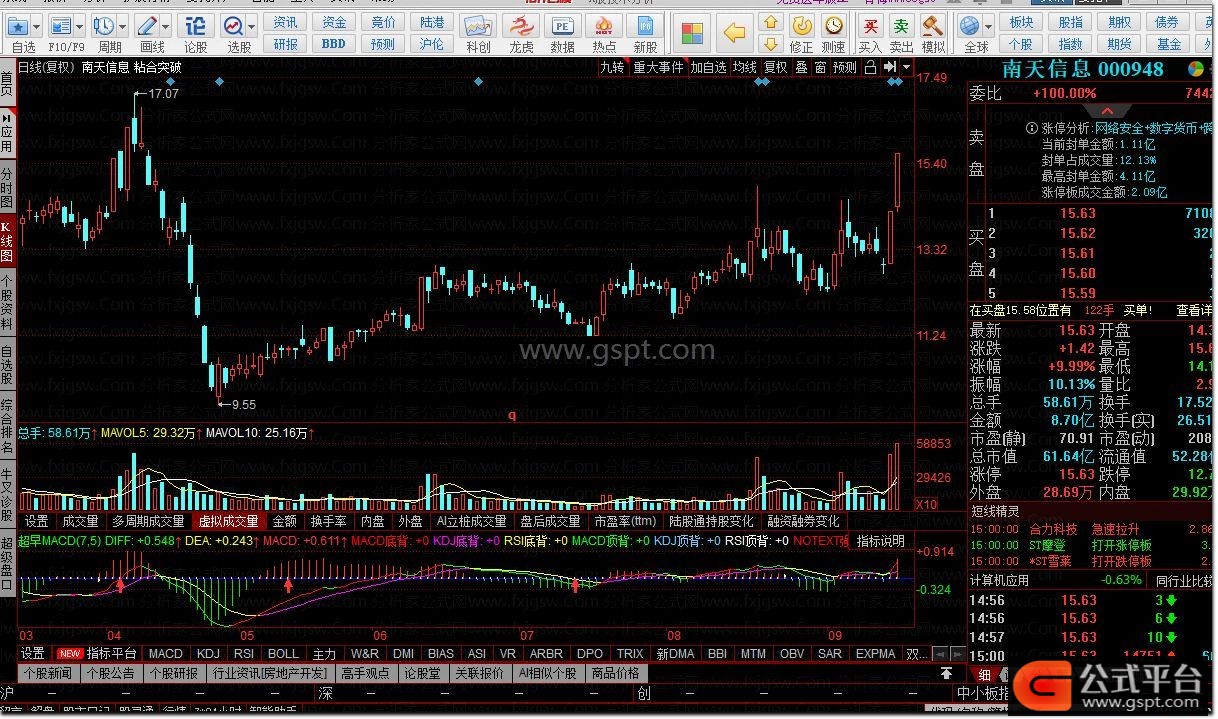Toggle the 虚拟成交量 virtual volume view
Image resolution: width=1218 pixels, height=719 pixels.
(x=228, y=521)
